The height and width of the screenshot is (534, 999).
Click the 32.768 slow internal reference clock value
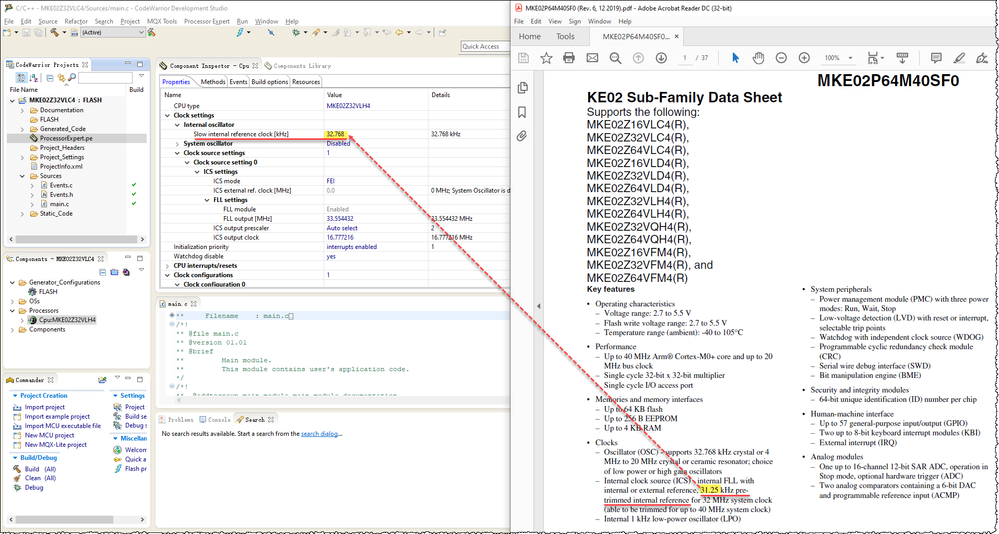[x=336, y=134]
